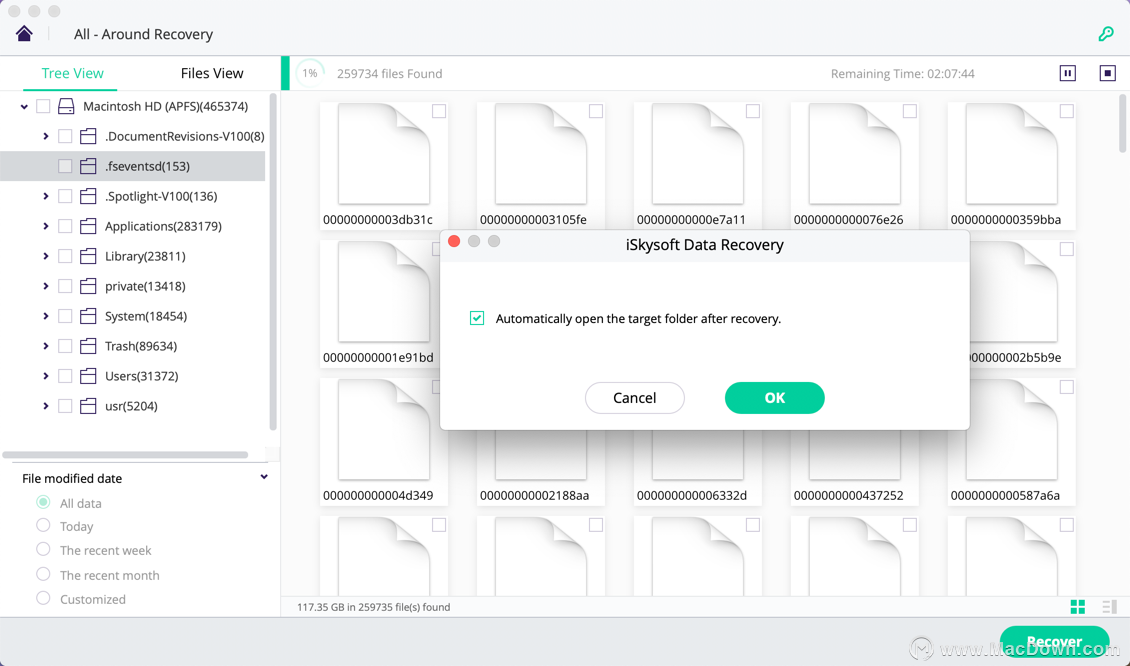This screenshot has height=666, width=1130.
Task: Click the Macintosh HD drive icon
Action: pyautogui.click(x=66, y=107)
